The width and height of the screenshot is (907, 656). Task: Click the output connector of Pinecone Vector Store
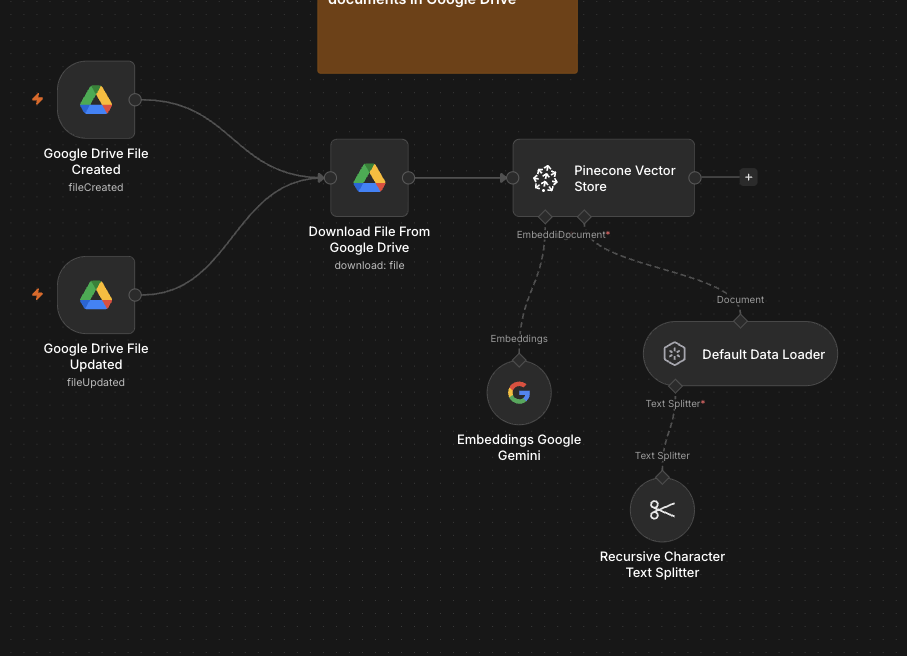(695, 178)
